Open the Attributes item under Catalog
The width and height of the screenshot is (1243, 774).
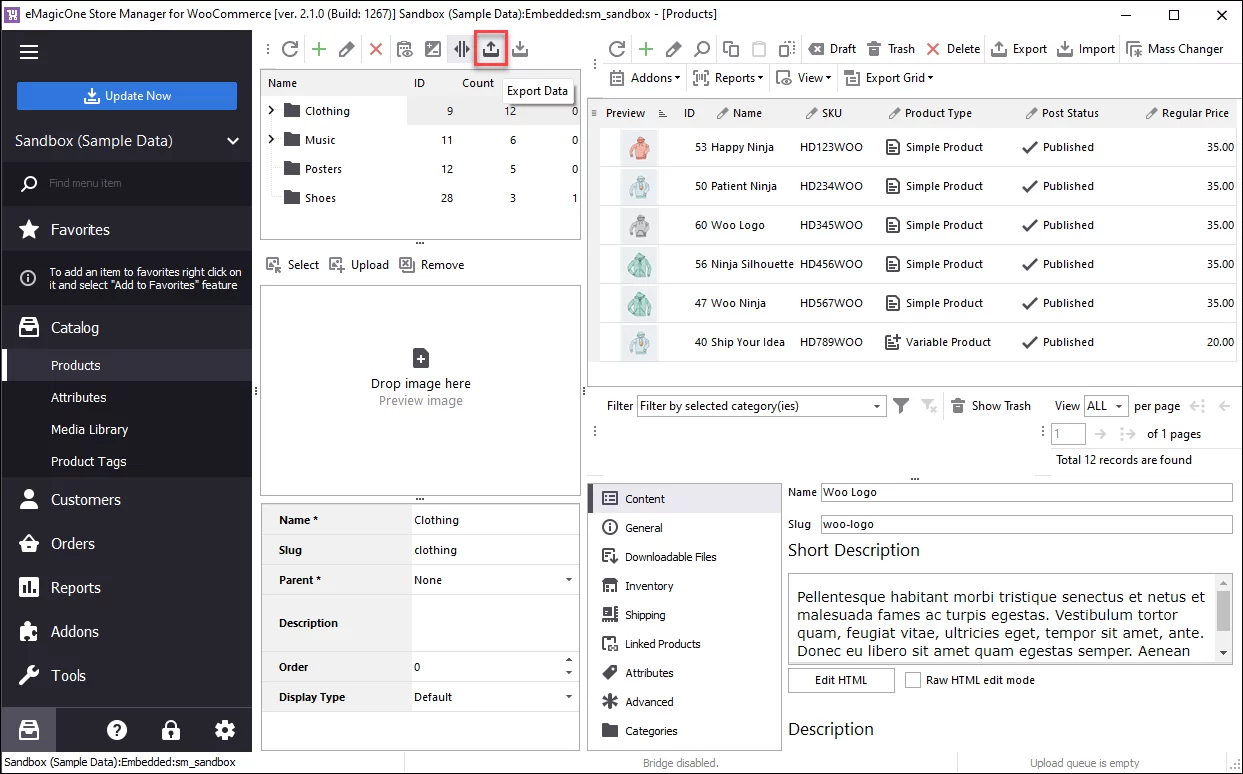click(x=79, y=397)
